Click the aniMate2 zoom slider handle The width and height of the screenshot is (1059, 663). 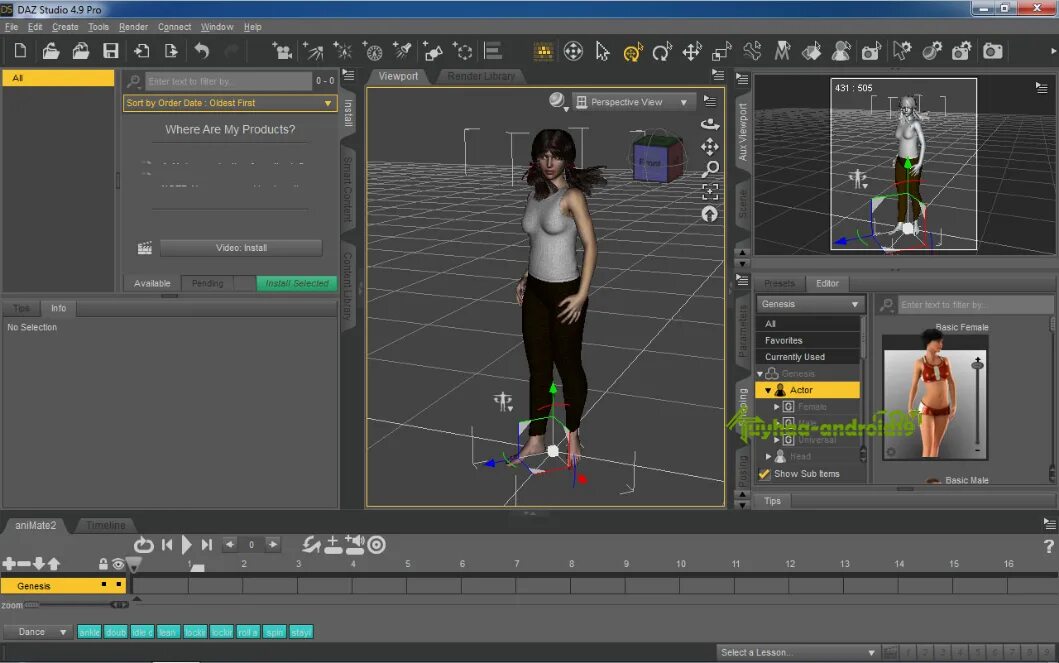coord(119,605)
